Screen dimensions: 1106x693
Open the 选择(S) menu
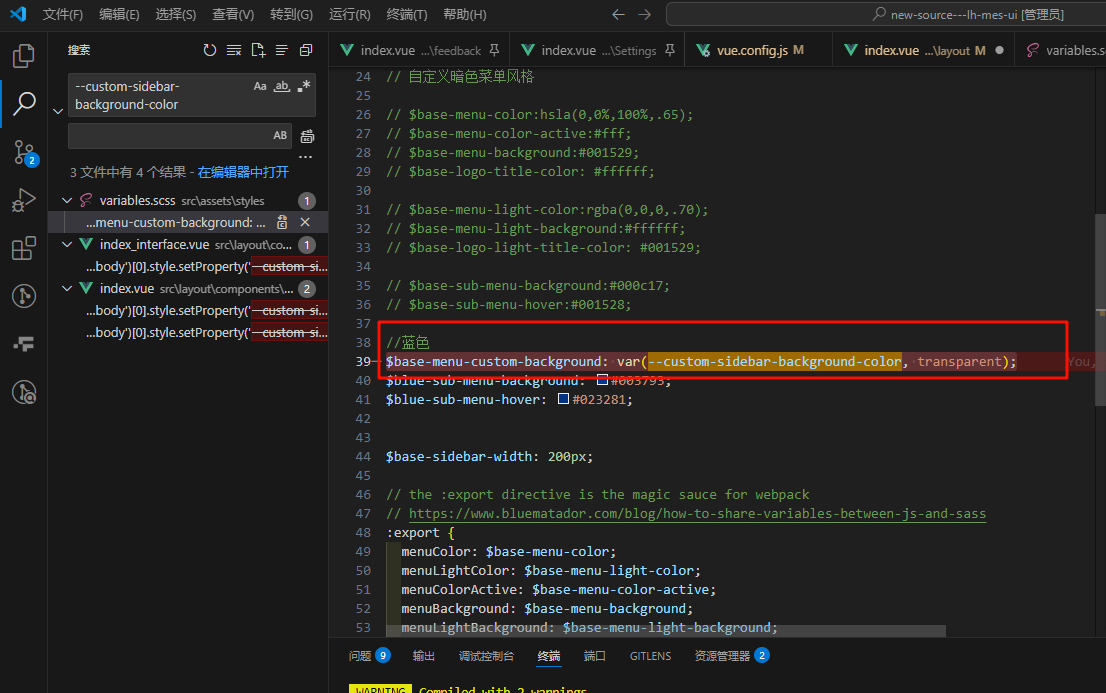pyautogui.click(x=176, y=14)
